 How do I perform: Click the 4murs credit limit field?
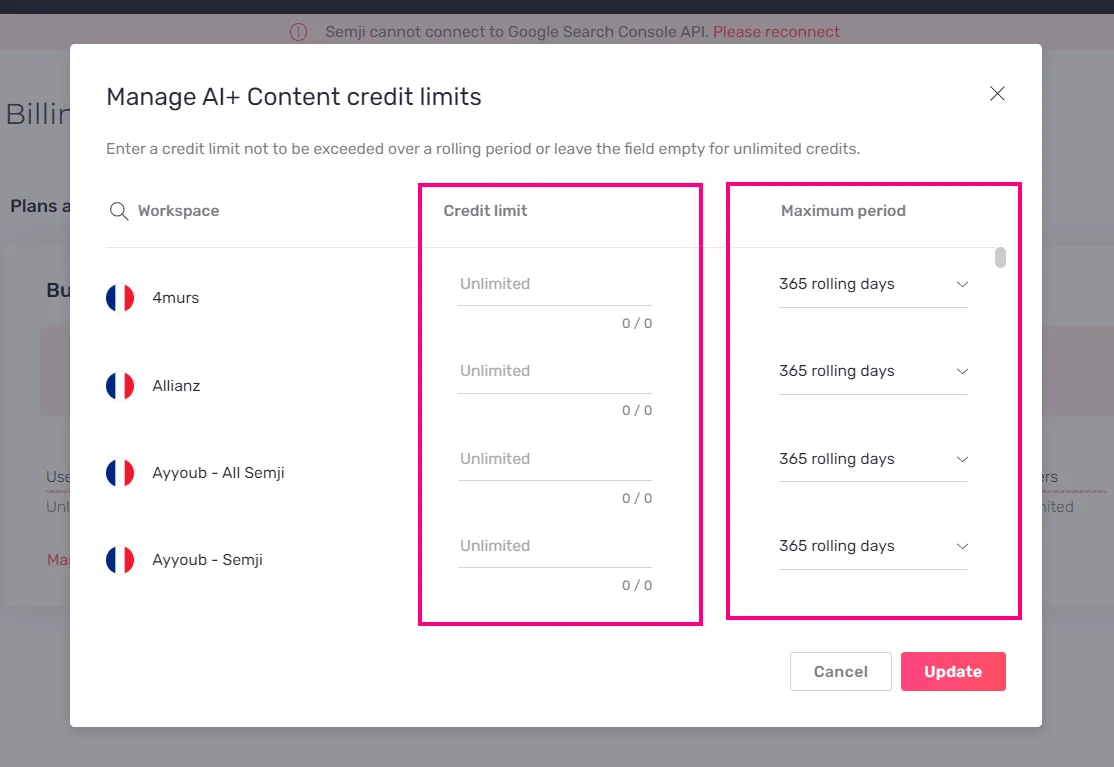(555, 284)
